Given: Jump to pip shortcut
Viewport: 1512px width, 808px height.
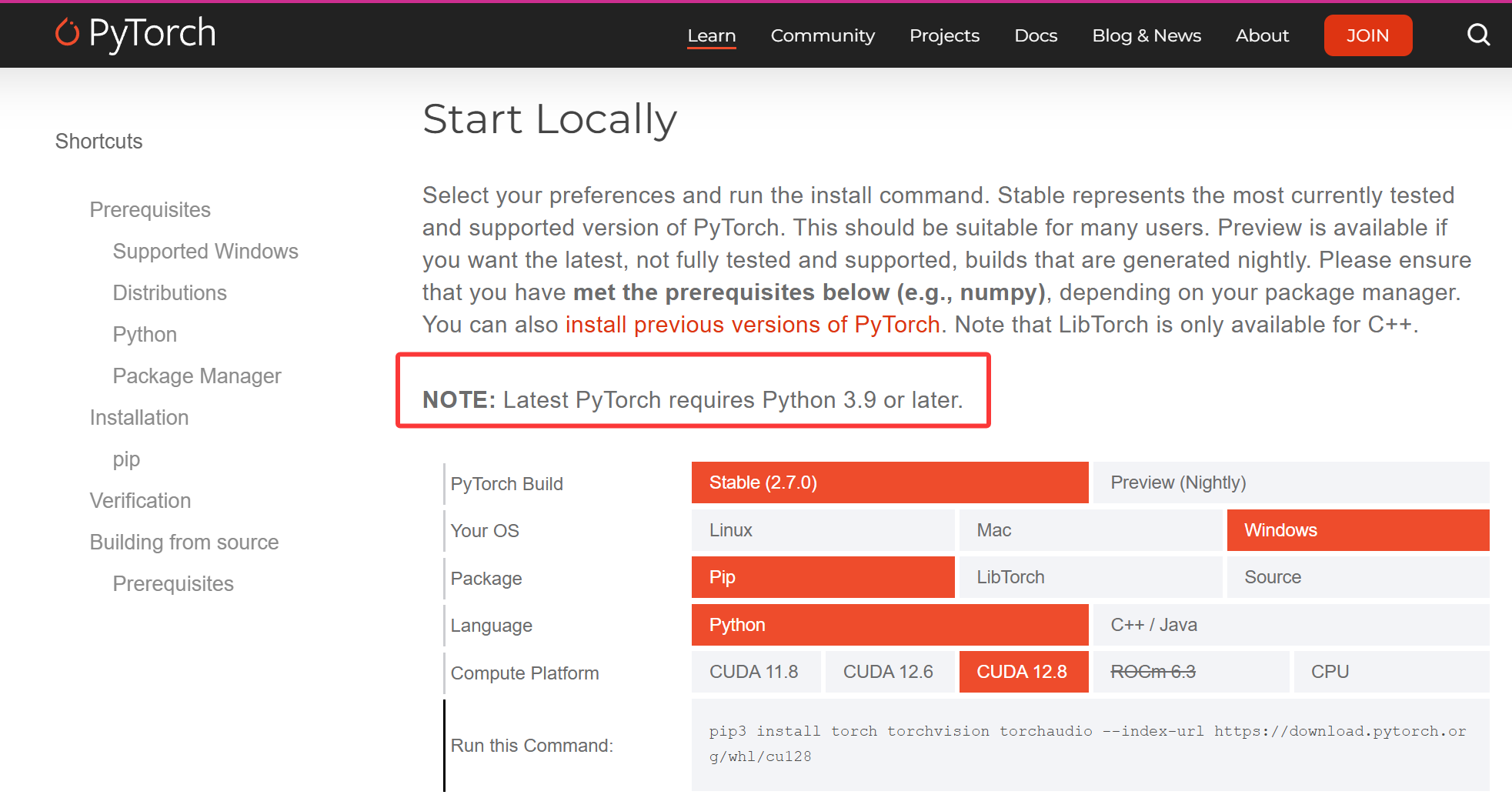Looking at the screenshot, I should tap(126, 459).
